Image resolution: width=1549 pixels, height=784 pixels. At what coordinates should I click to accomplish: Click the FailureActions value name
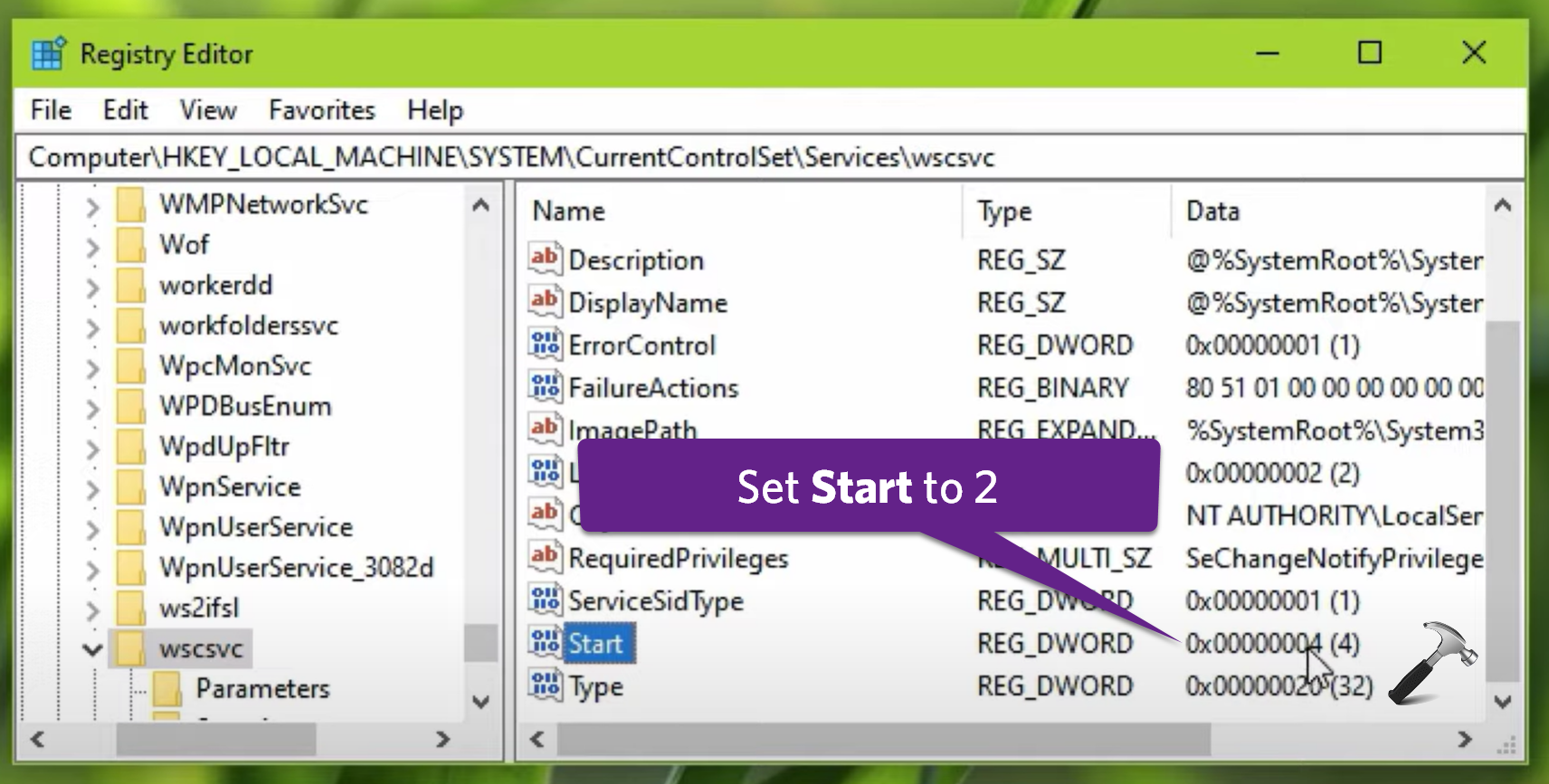(x=653, y=387)
